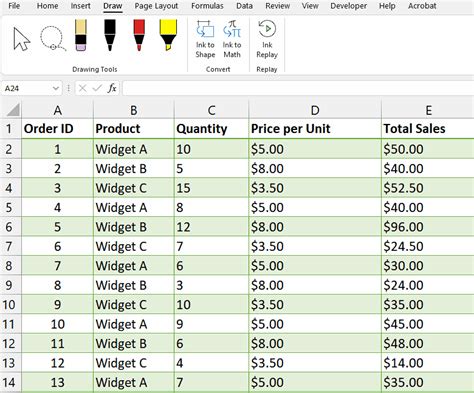This screenshot has height=393, width=474.
Task: Click Widget A in row 11
Action: point(134,324)
